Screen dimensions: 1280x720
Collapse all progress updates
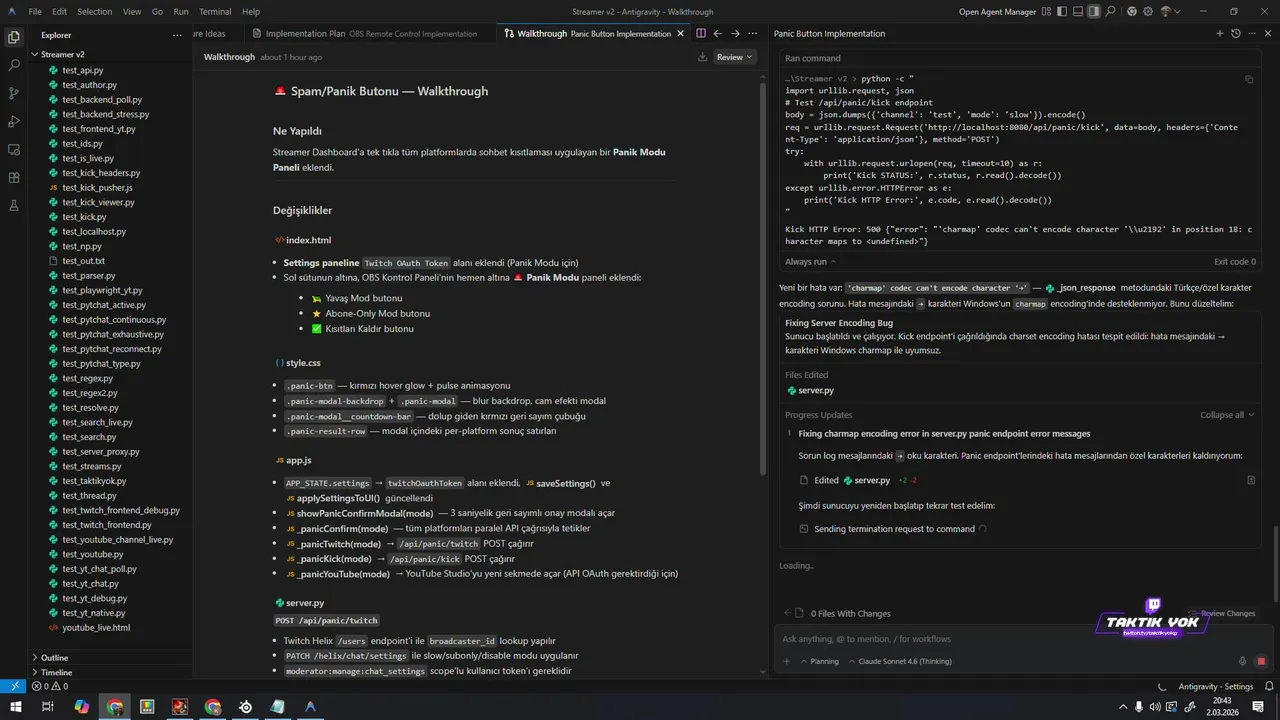coord(1227,415)
